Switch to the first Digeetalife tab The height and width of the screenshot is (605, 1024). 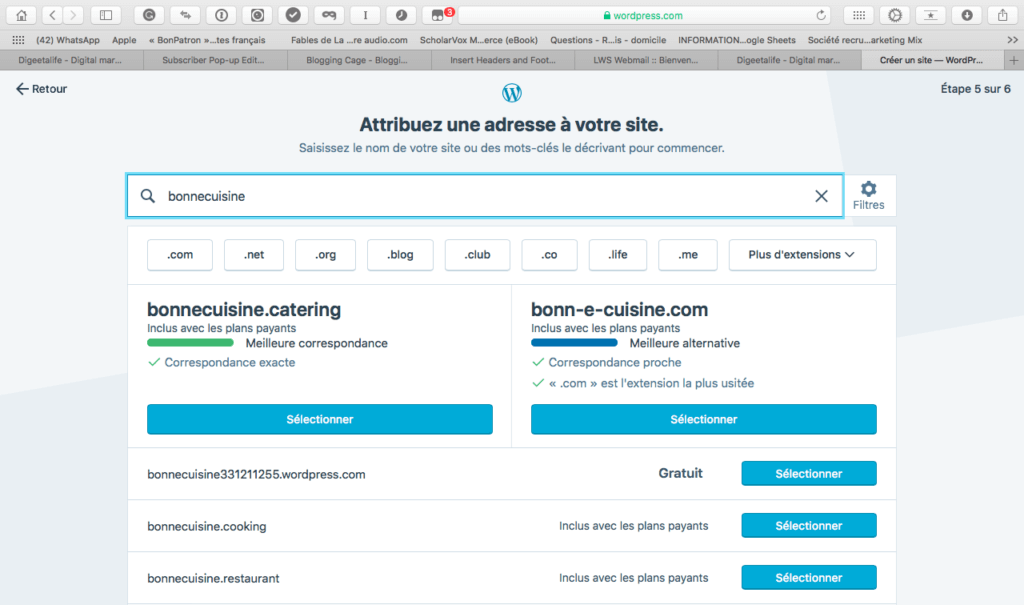(71, 60)
